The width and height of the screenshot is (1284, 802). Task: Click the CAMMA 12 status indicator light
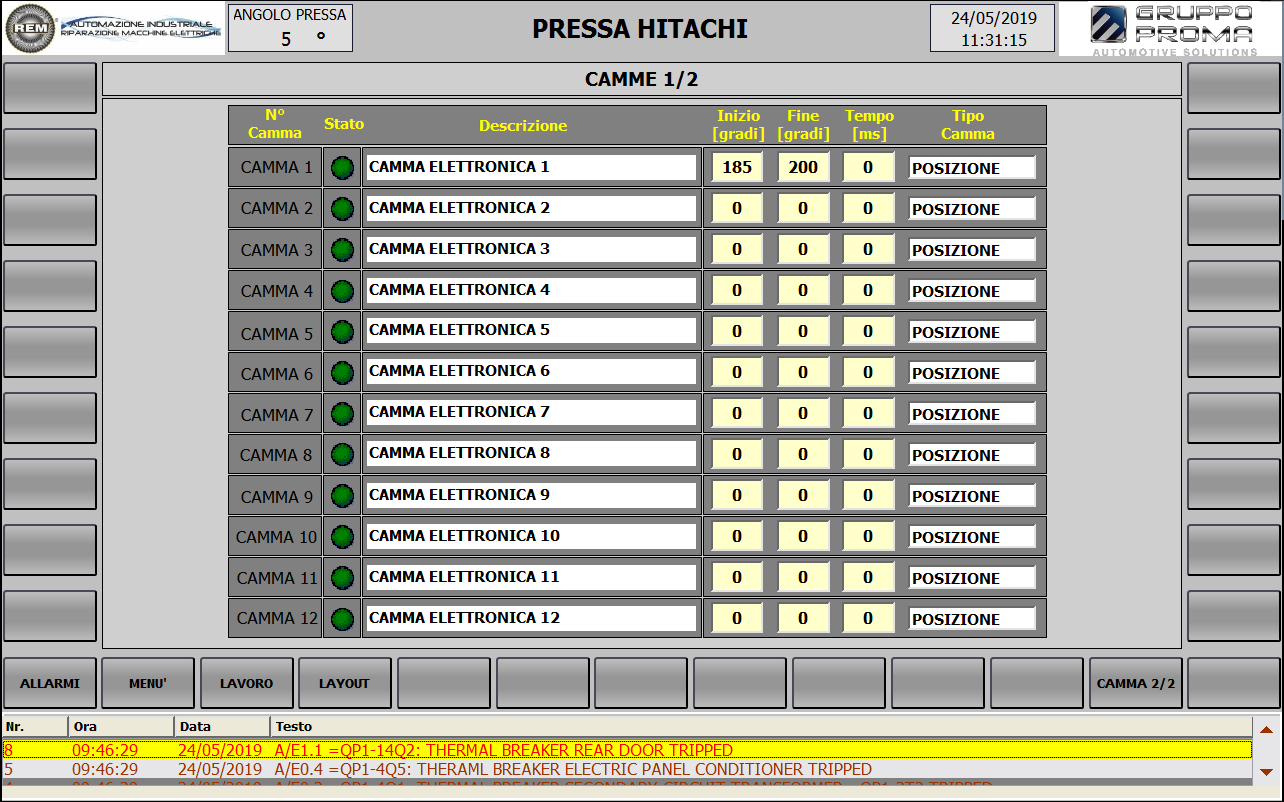click(343, 619)
